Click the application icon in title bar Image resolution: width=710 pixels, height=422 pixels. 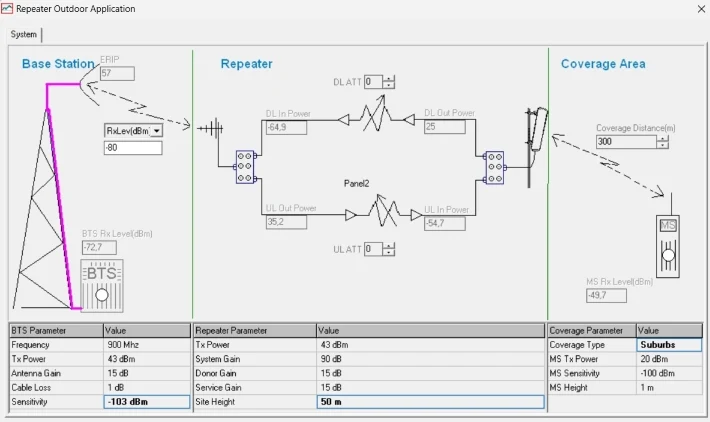[x=7, y=9]
